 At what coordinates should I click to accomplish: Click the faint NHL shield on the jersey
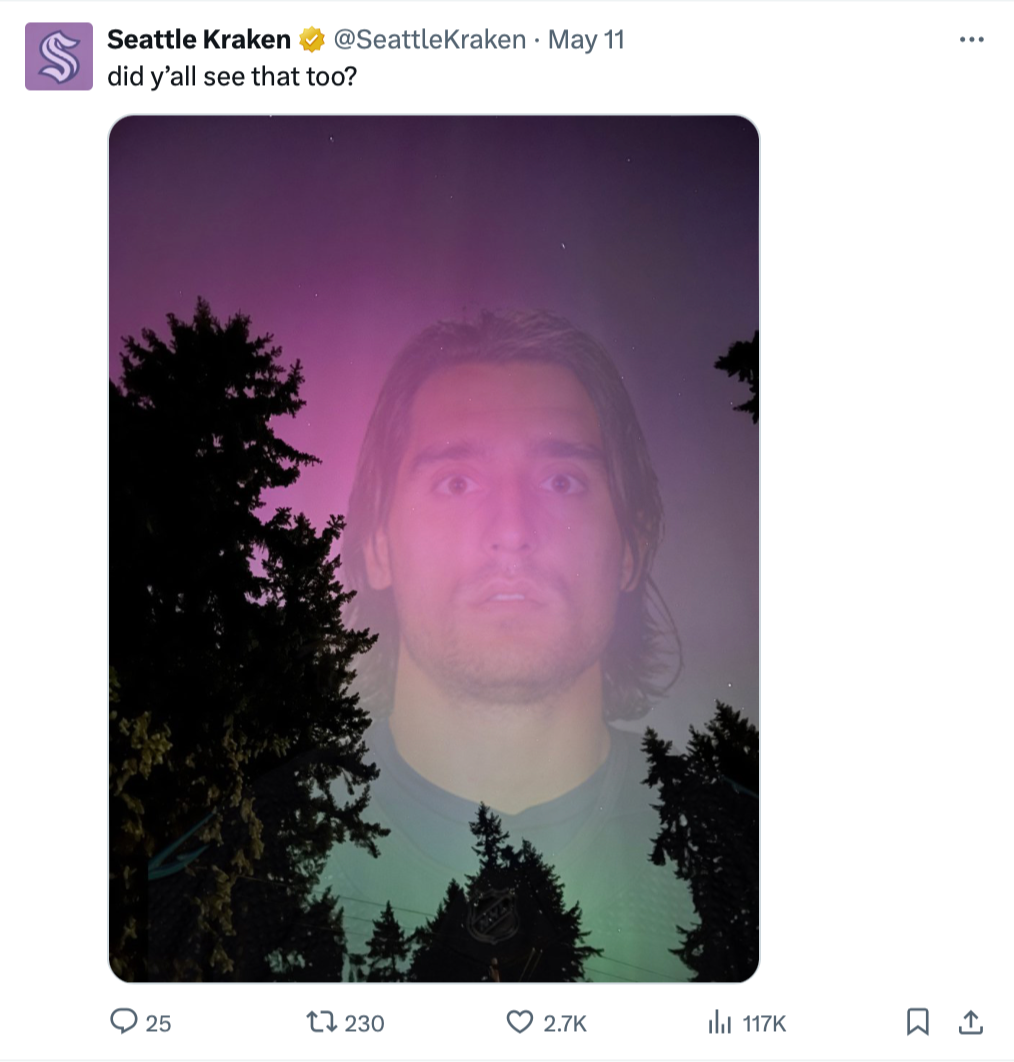[x=492, y=914]
